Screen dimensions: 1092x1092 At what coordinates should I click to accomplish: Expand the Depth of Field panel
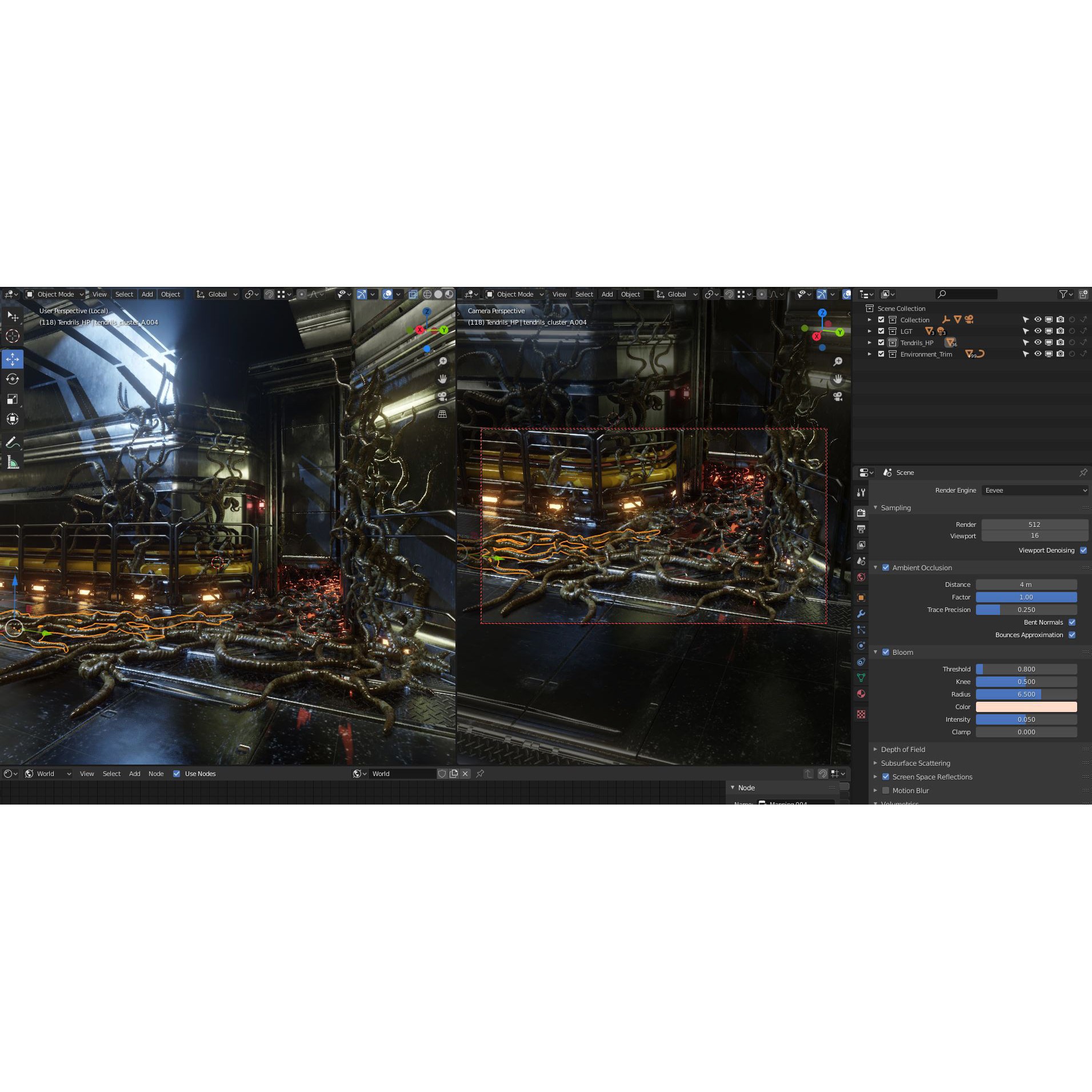pos(903,749)
